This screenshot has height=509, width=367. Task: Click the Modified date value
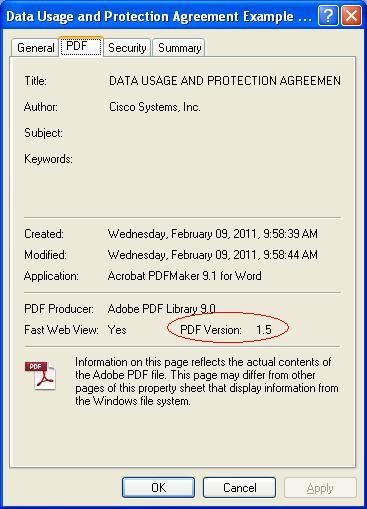(x=213, y=255)
